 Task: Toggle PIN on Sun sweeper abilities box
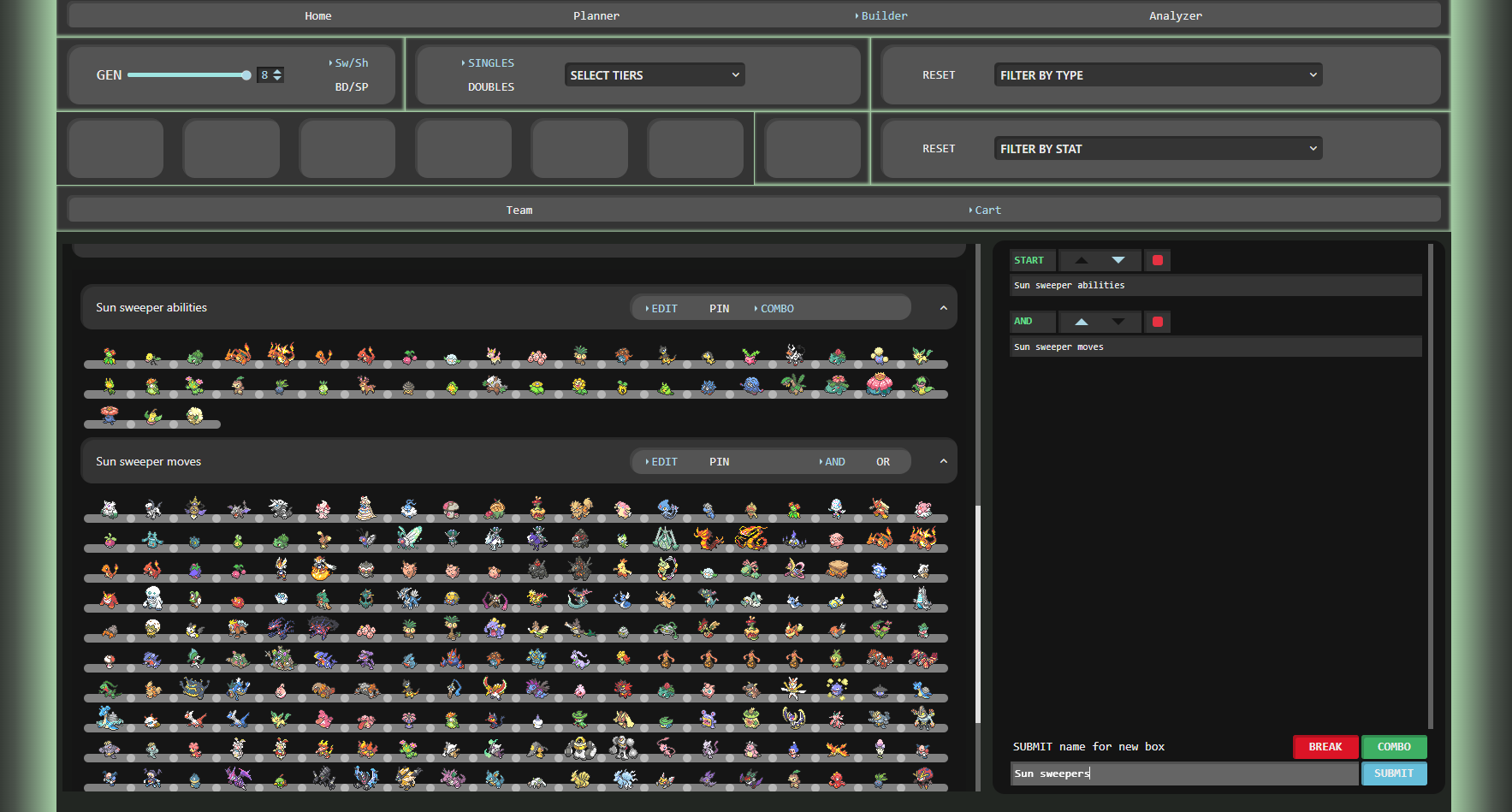[719, 308]
